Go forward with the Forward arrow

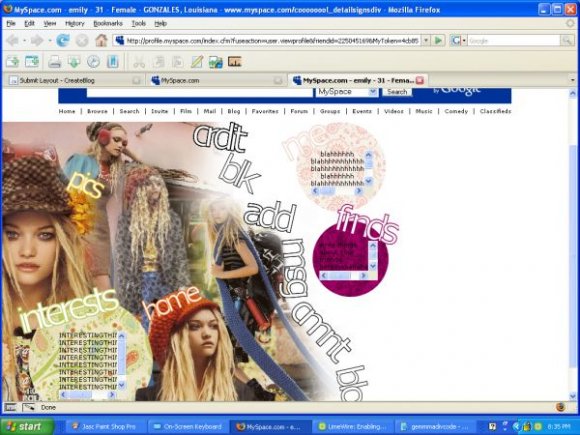click(x=37, y=40)
